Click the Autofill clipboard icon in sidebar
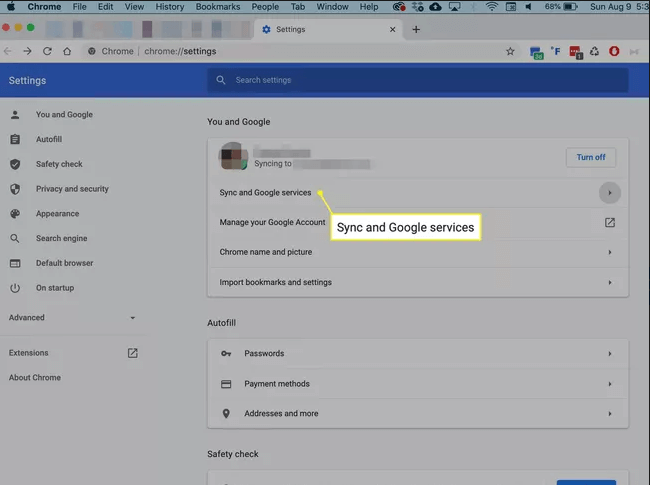Screen dimensions: 650x485 (x=15, y=139)
